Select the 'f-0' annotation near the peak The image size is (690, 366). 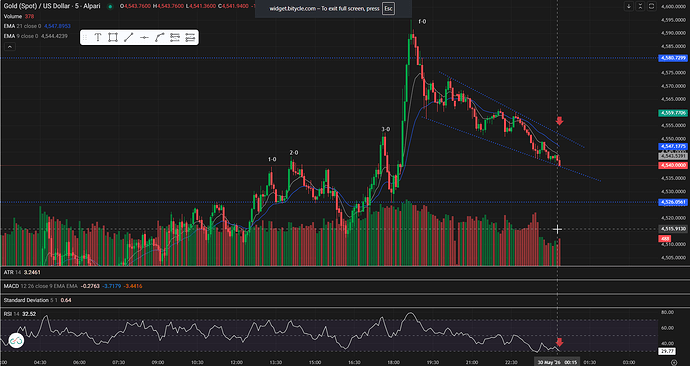422,21
